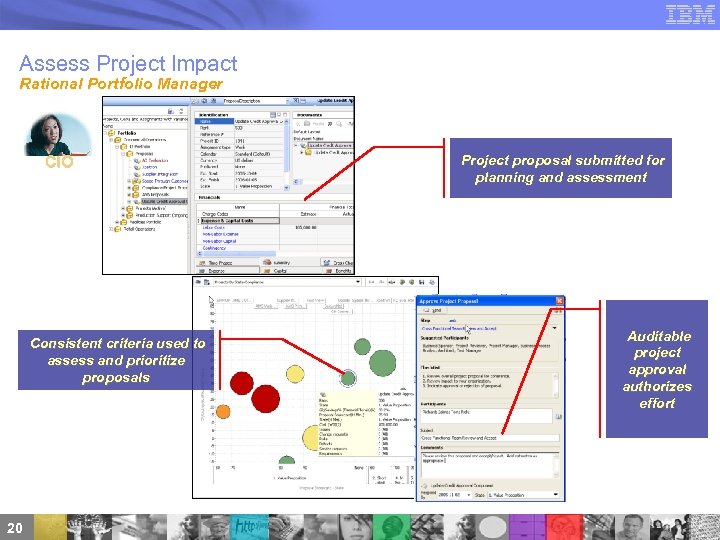Select the Expense & Capital Costs row
Viewport: 720px width, 540px height.
pyautogui.click(x=240, y=221)
